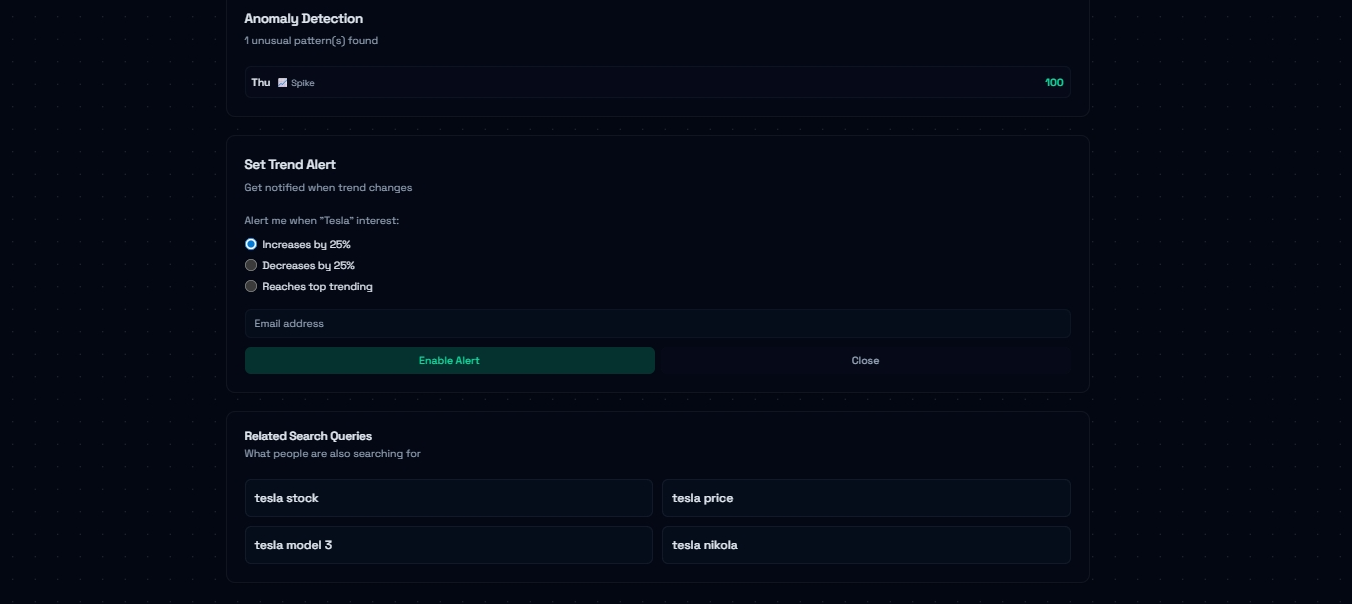1352x604 pixels.
Task: Open the "tesla nikola" related query
Action: (x=865, y=545)
